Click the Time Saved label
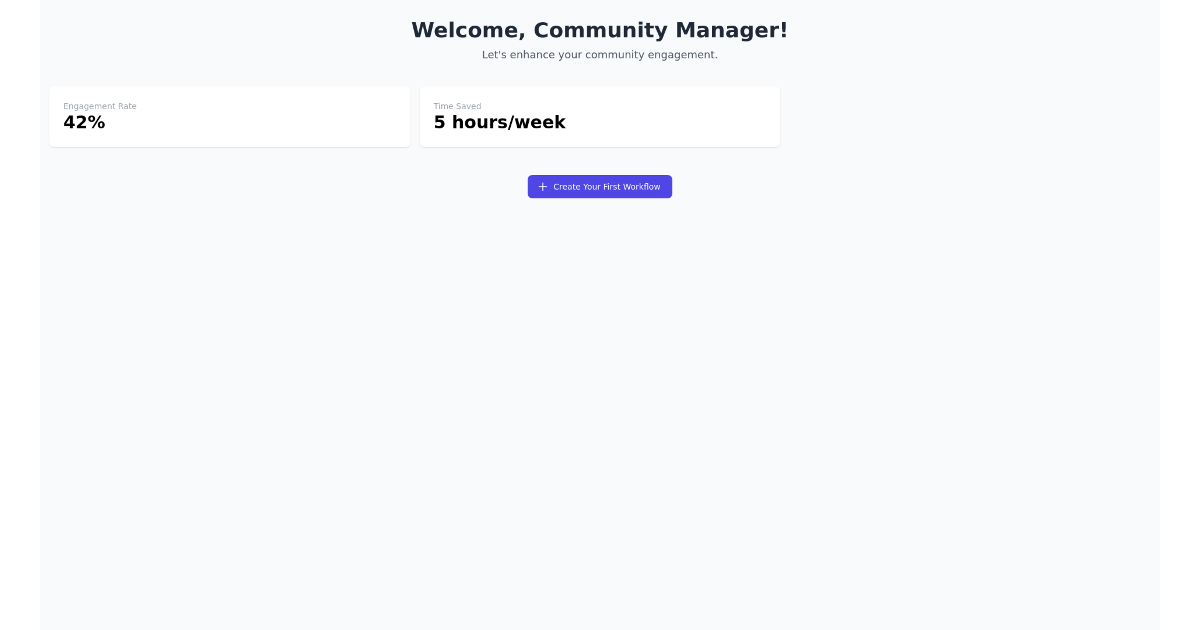The image size is (1200, 630). coord(457,106)
